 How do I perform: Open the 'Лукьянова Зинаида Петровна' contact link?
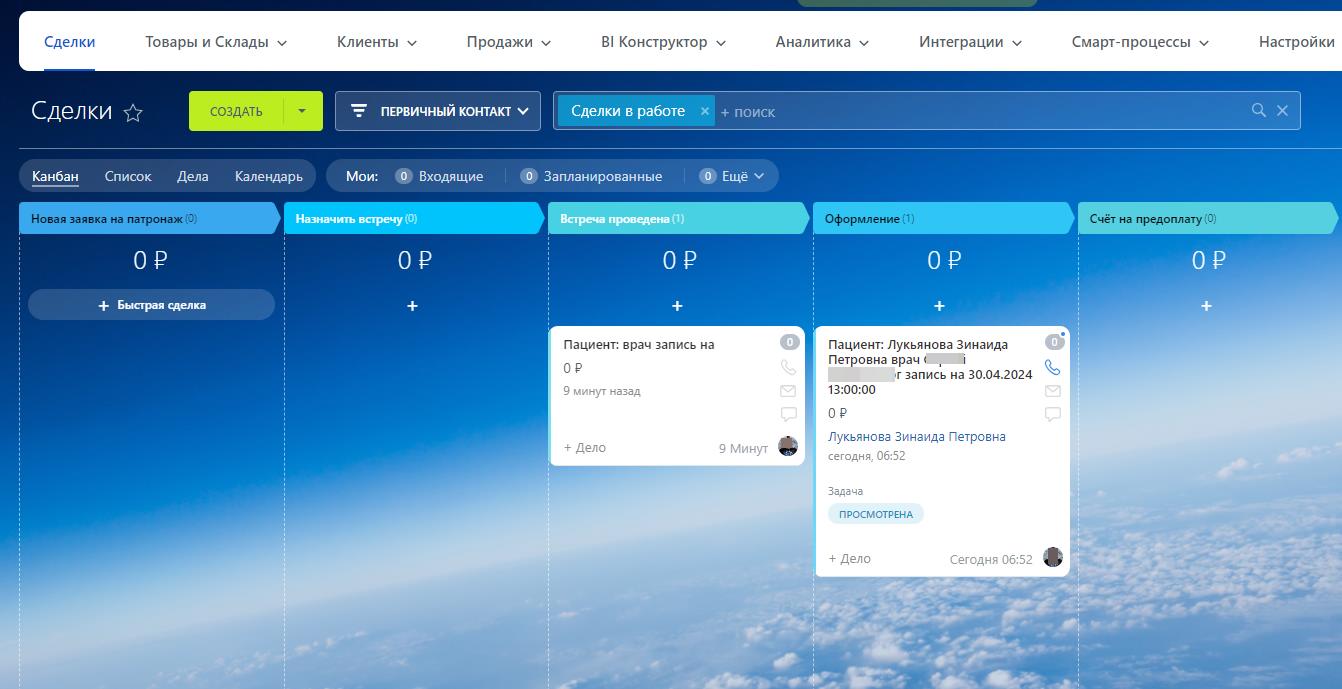[x=916, y=437]
